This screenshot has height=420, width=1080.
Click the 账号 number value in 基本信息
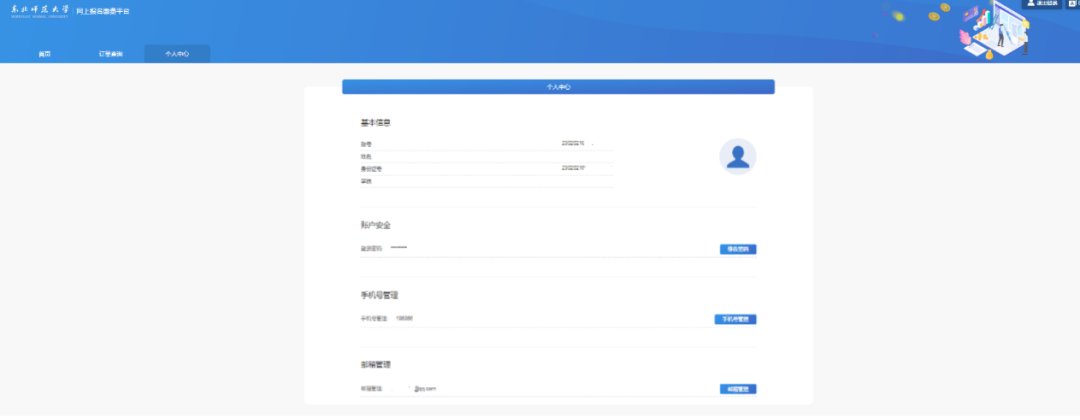click(573, 144)
